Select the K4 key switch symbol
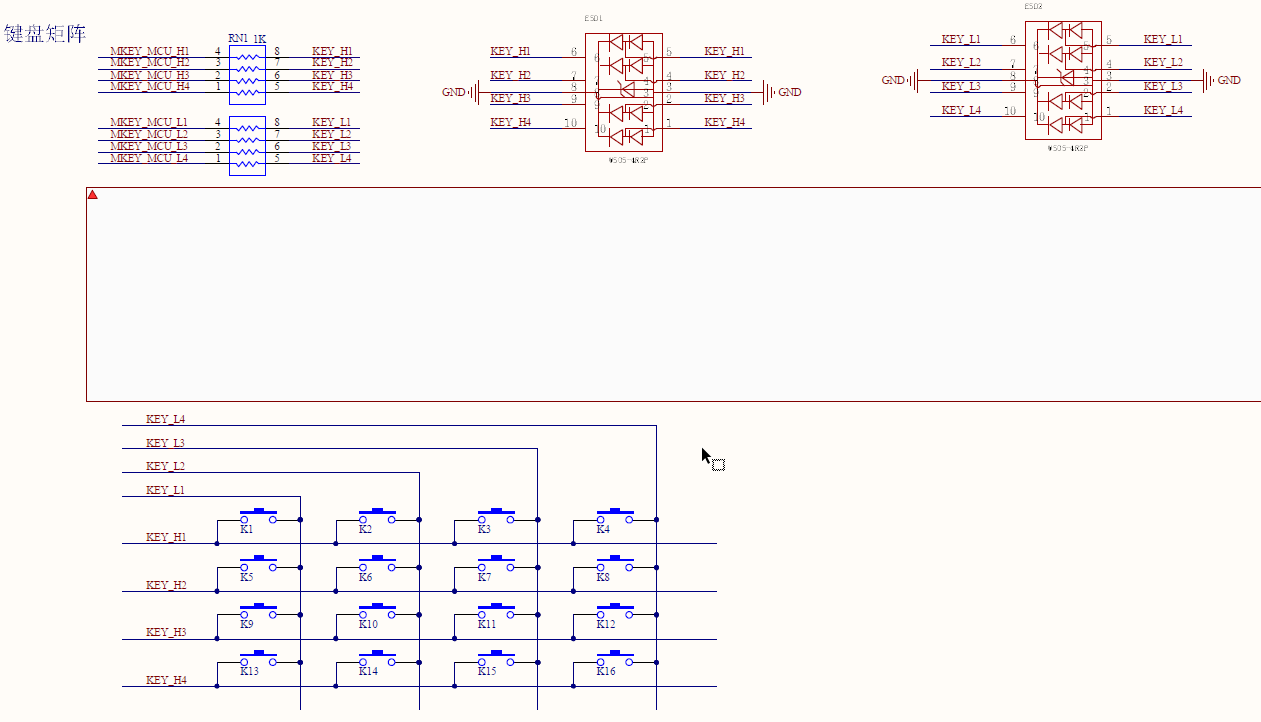Screen dimensions: 1261x722 (x=615, y=517)
